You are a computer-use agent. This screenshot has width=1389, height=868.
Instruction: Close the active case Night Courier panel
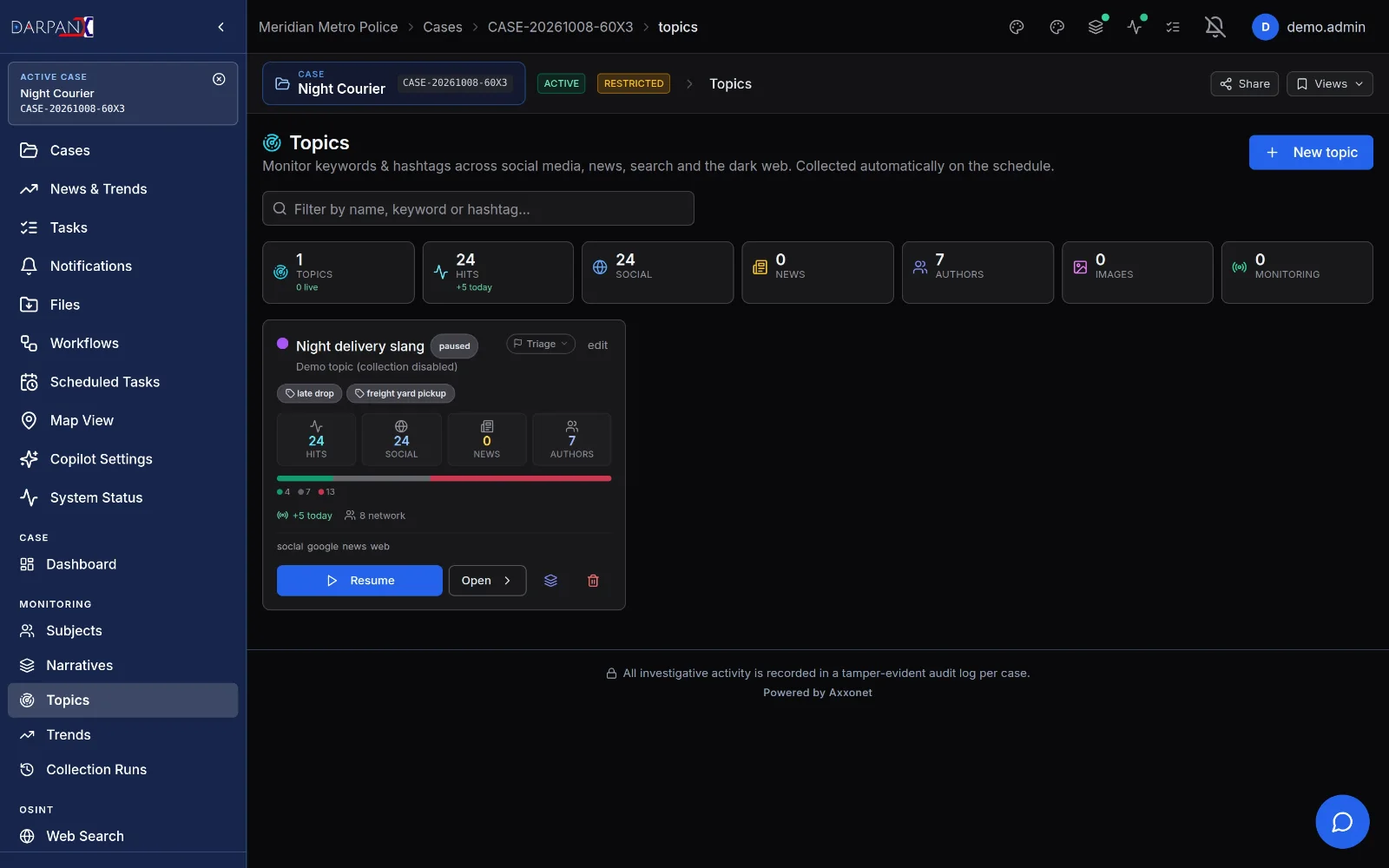[x=219, y=79]
